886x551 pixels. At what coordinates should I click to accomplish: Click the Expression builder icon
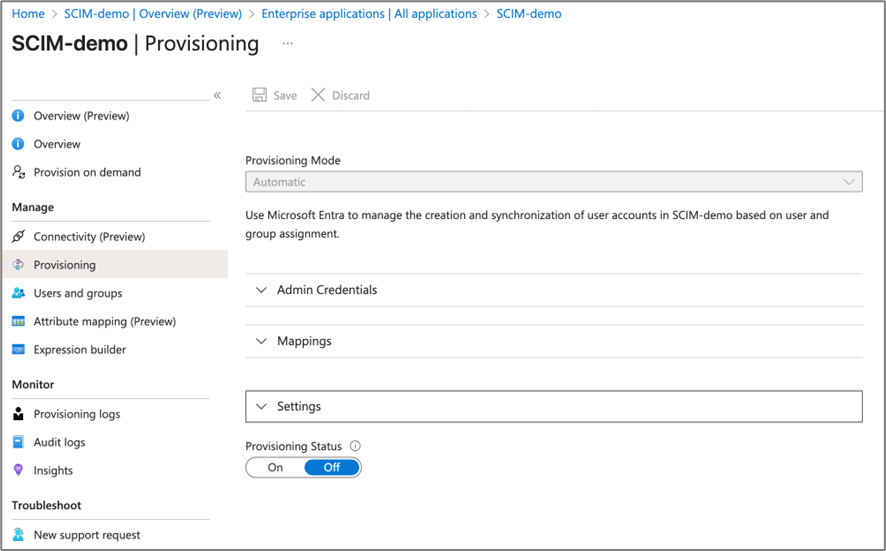(x=18, y=350)
